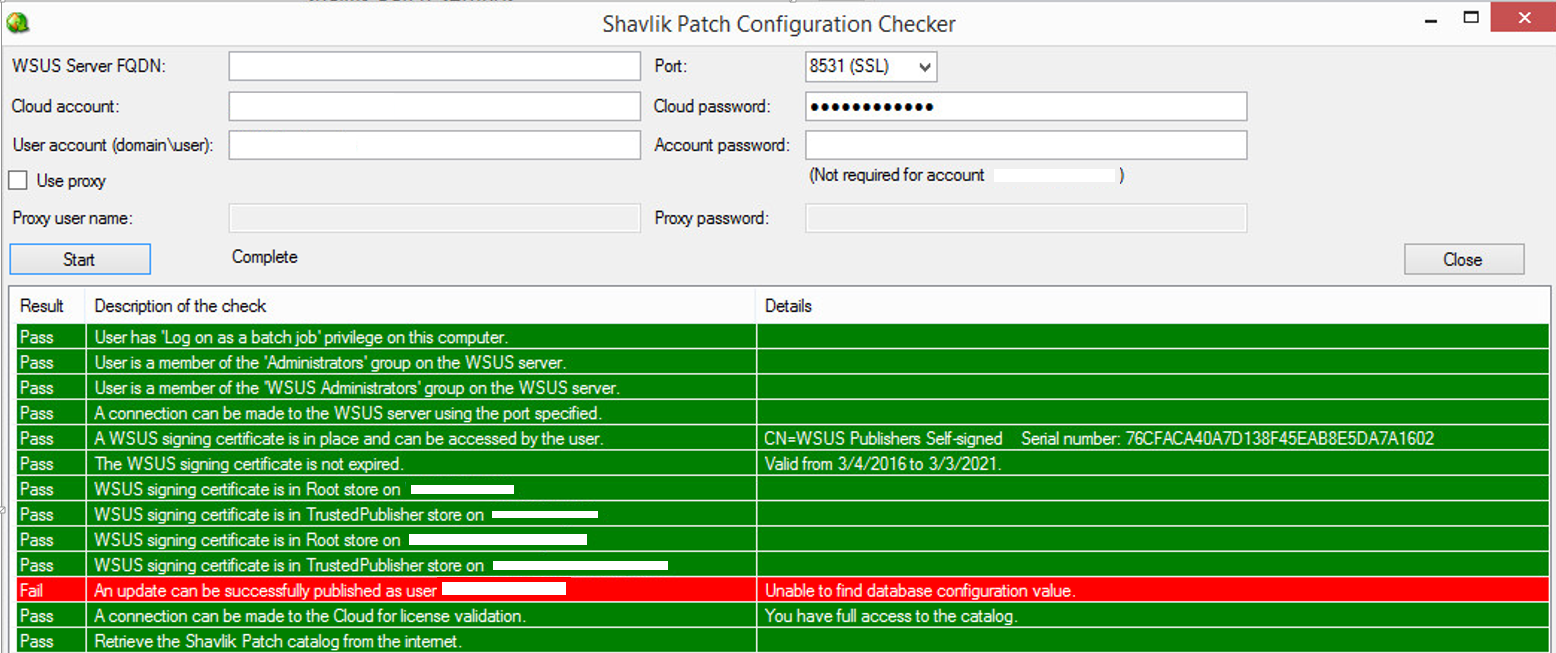Viewport: 1556px width, 653px height.
Task: Click the Start button
Action: coord(79,259)
